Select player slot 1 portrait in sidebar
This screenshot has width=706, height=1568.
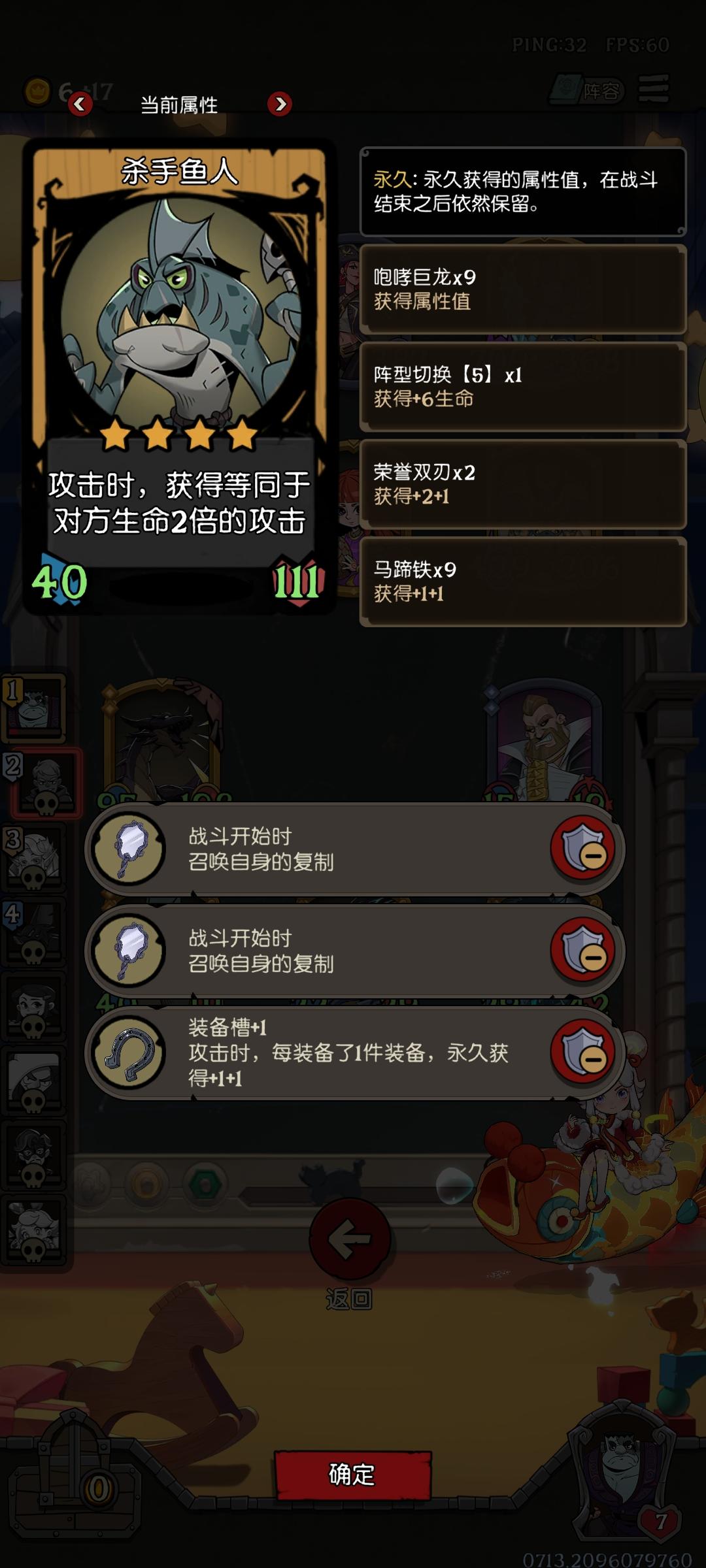pyautogui.click(x=35, y=708)
